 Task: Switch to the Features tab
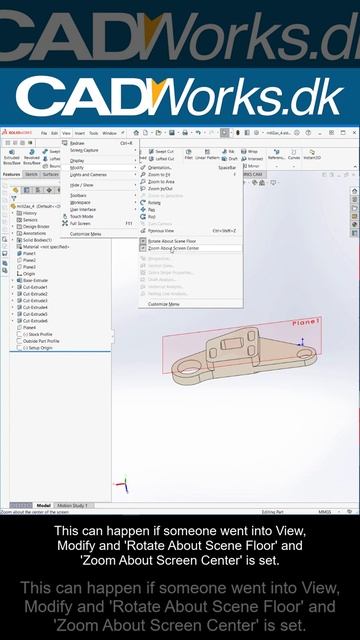11,174
